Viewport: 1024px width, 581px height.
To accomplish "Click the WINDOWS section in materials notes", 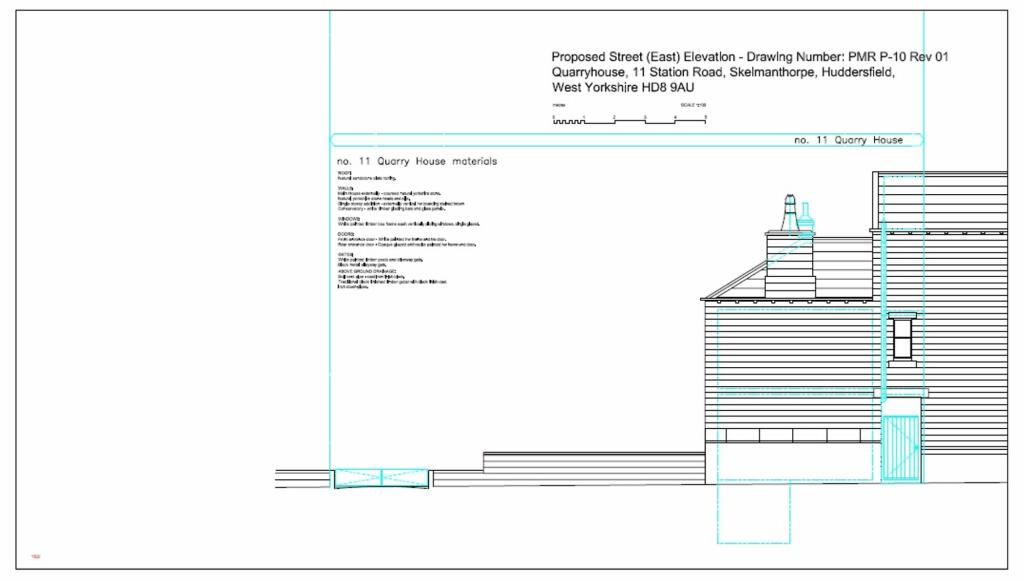I will click(408, 221).
